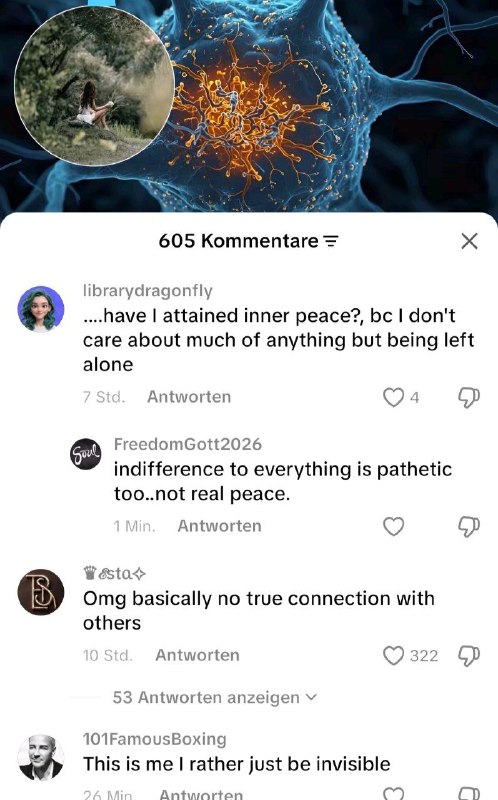The width and height of the screenshot is (498, 800).
Task: Open the BS monogram avatar profile
Action: [x=41, y=592]
